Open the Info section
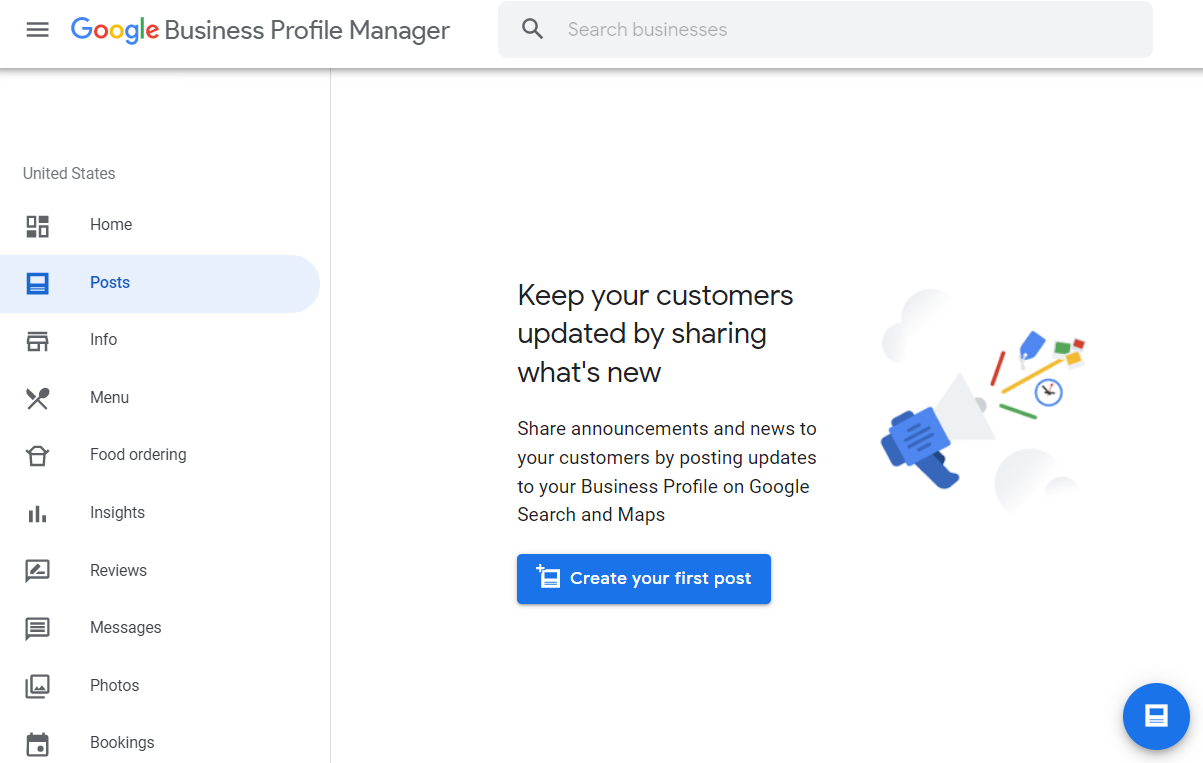Viewport: 1203px width, 763px height. point(103,340)
